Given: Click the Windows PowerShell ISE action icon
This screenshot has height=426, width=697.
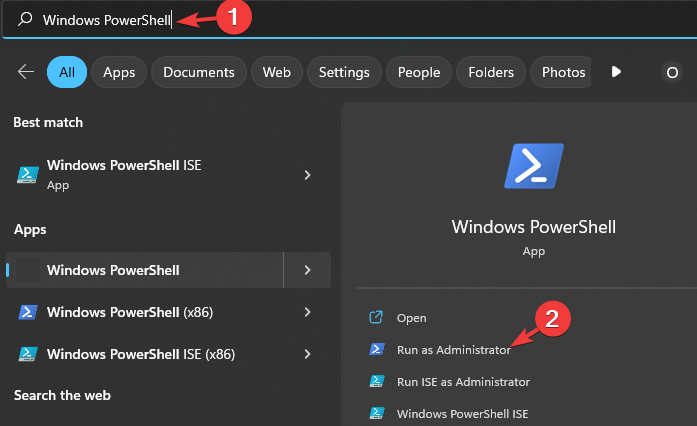Looking at the screenshot, I should coord(377,414).
